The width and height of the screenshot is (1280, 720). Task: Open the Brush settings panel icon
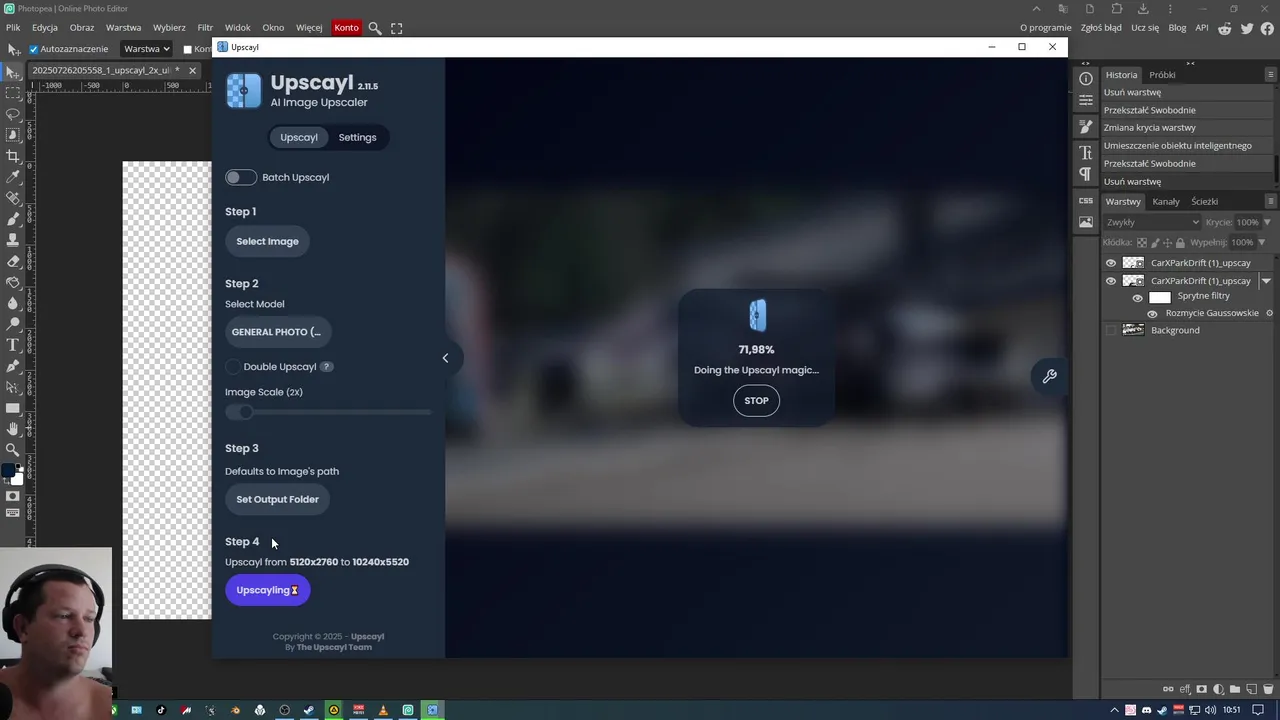click(x=1086, y=128)
